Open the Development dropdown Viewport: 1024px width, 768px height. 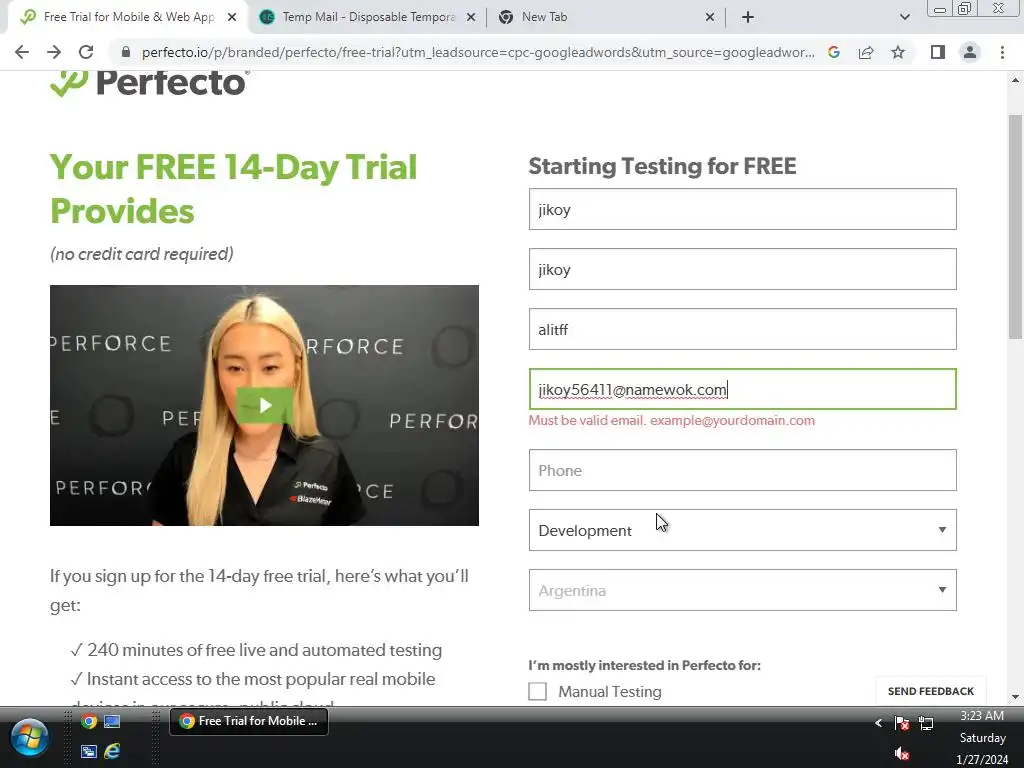tap(743, 530)
